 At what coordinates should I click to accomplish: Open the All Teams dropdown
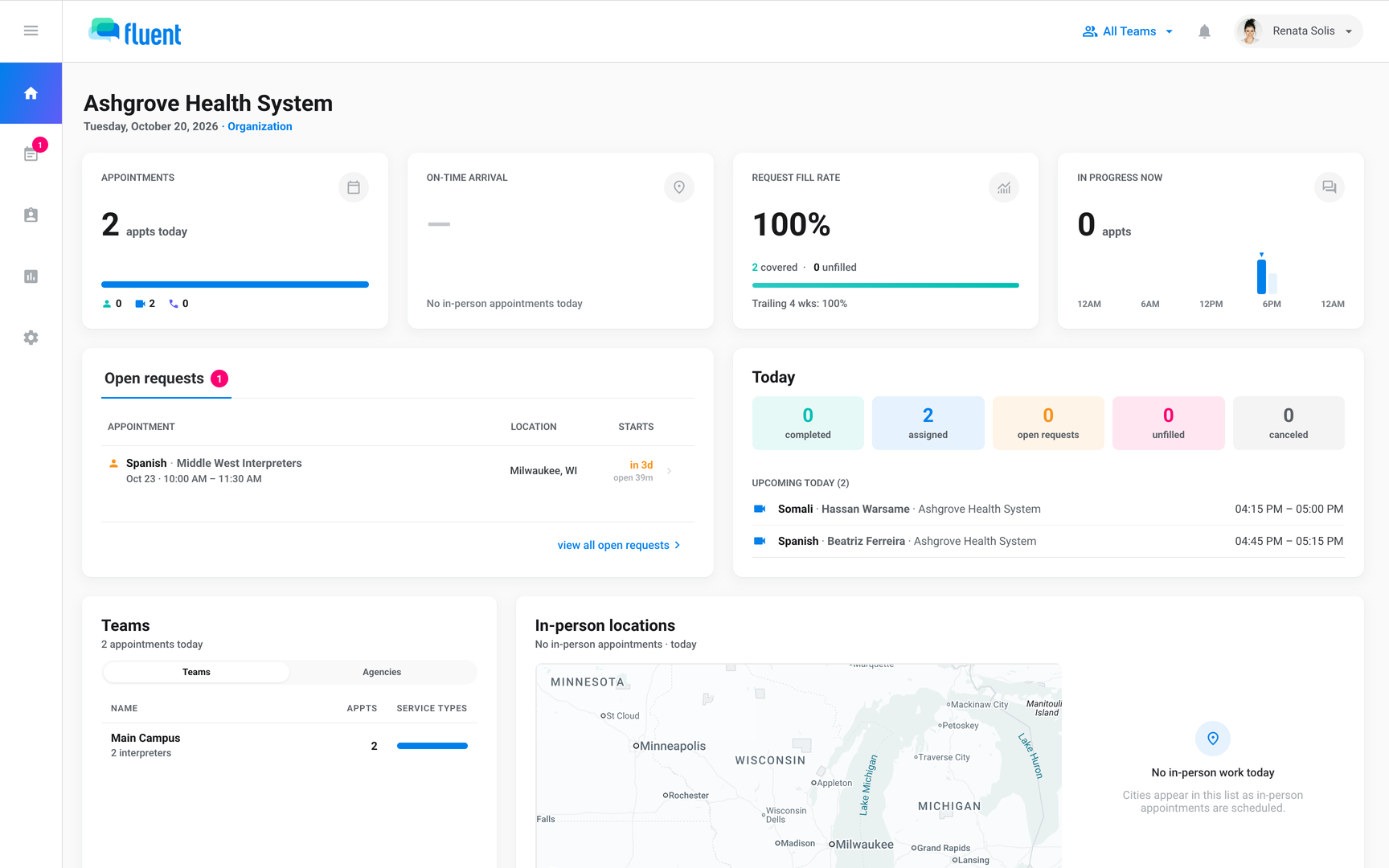[x=1128, y=31]
